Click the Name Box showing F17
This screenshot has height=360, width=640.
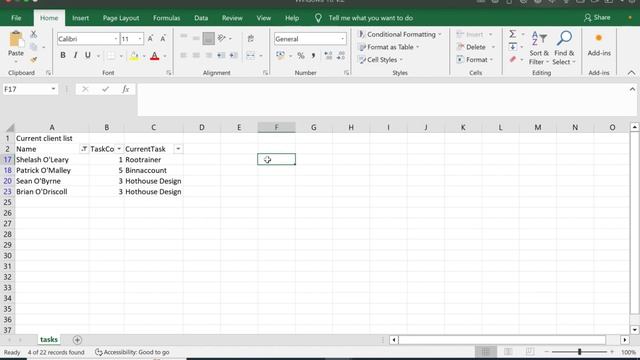coord(26,89)
